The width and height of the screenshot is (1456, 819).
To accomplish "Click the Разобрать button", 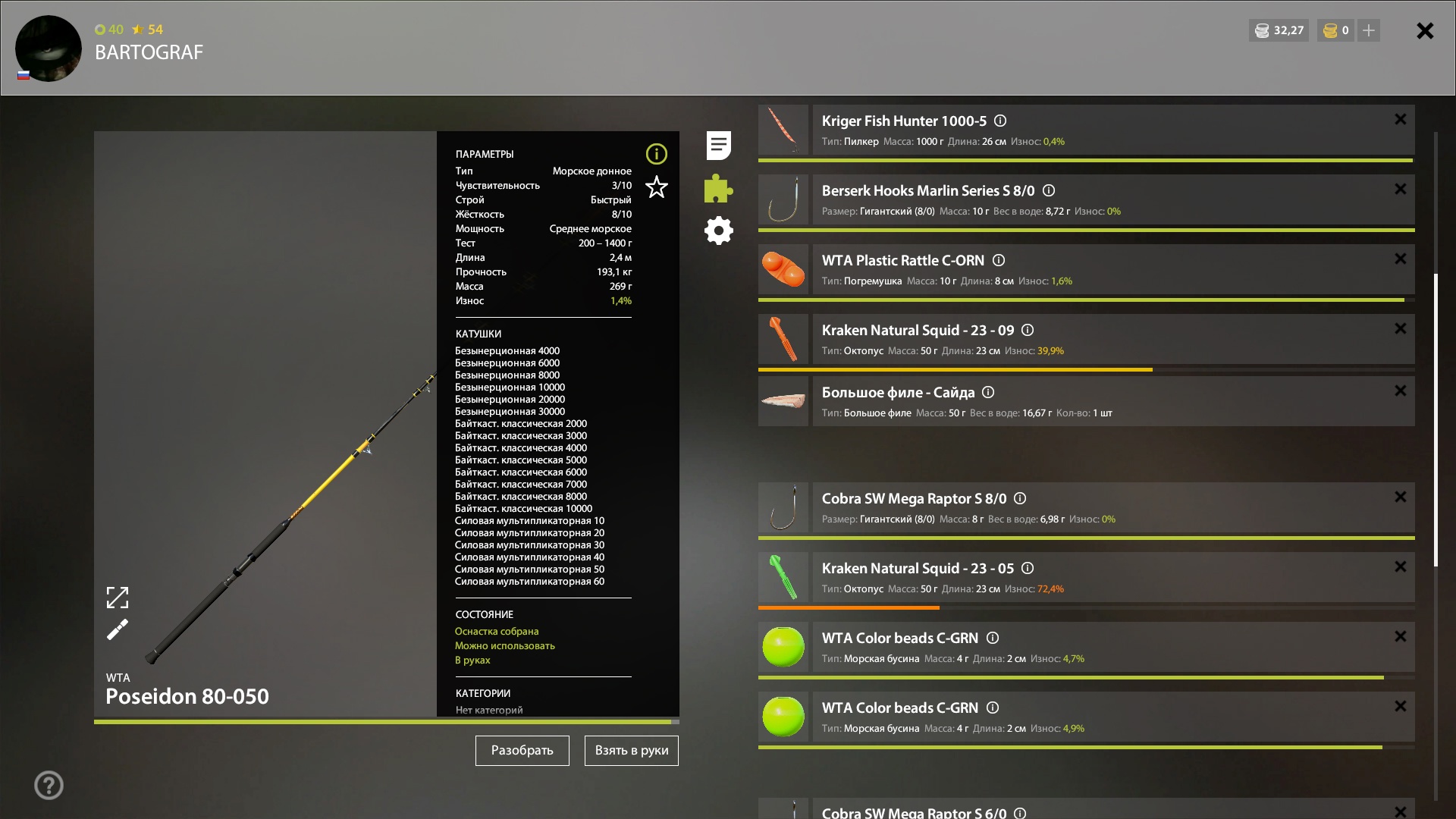I will point(522,751).
